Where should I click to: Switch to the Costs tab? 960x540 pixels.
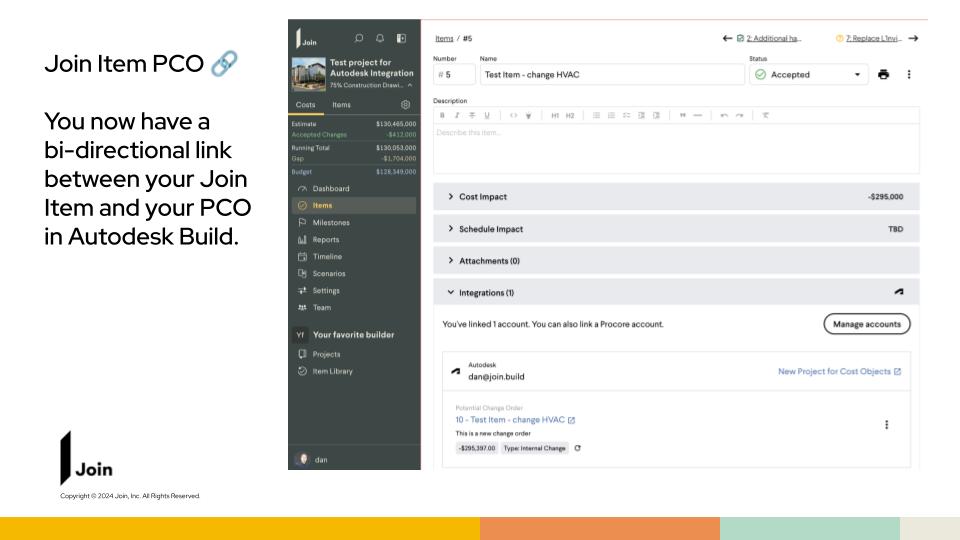(x=306, y=105)
